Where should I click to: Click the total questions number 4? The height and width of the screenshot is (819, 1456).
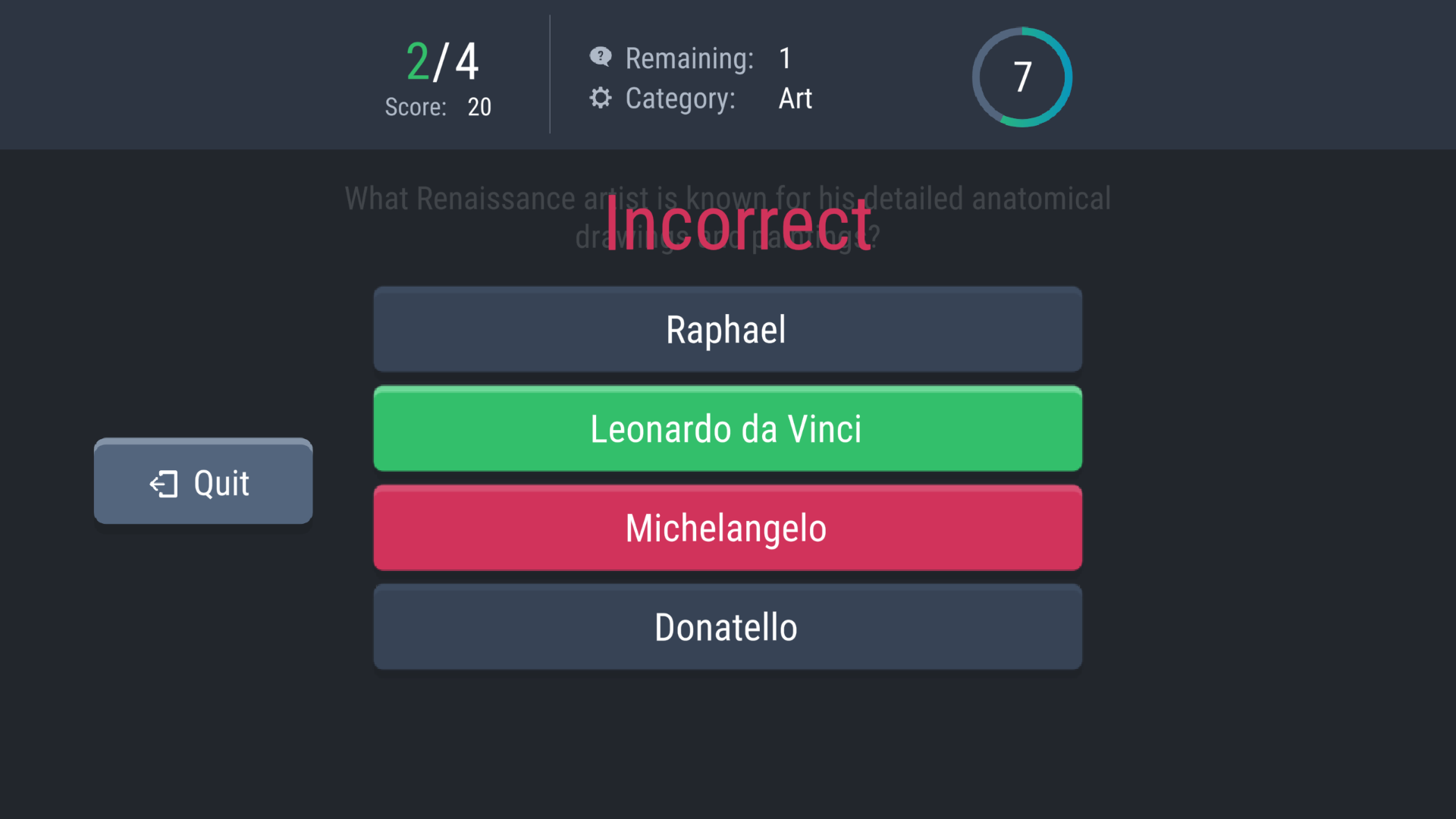[x=467, y=61]
